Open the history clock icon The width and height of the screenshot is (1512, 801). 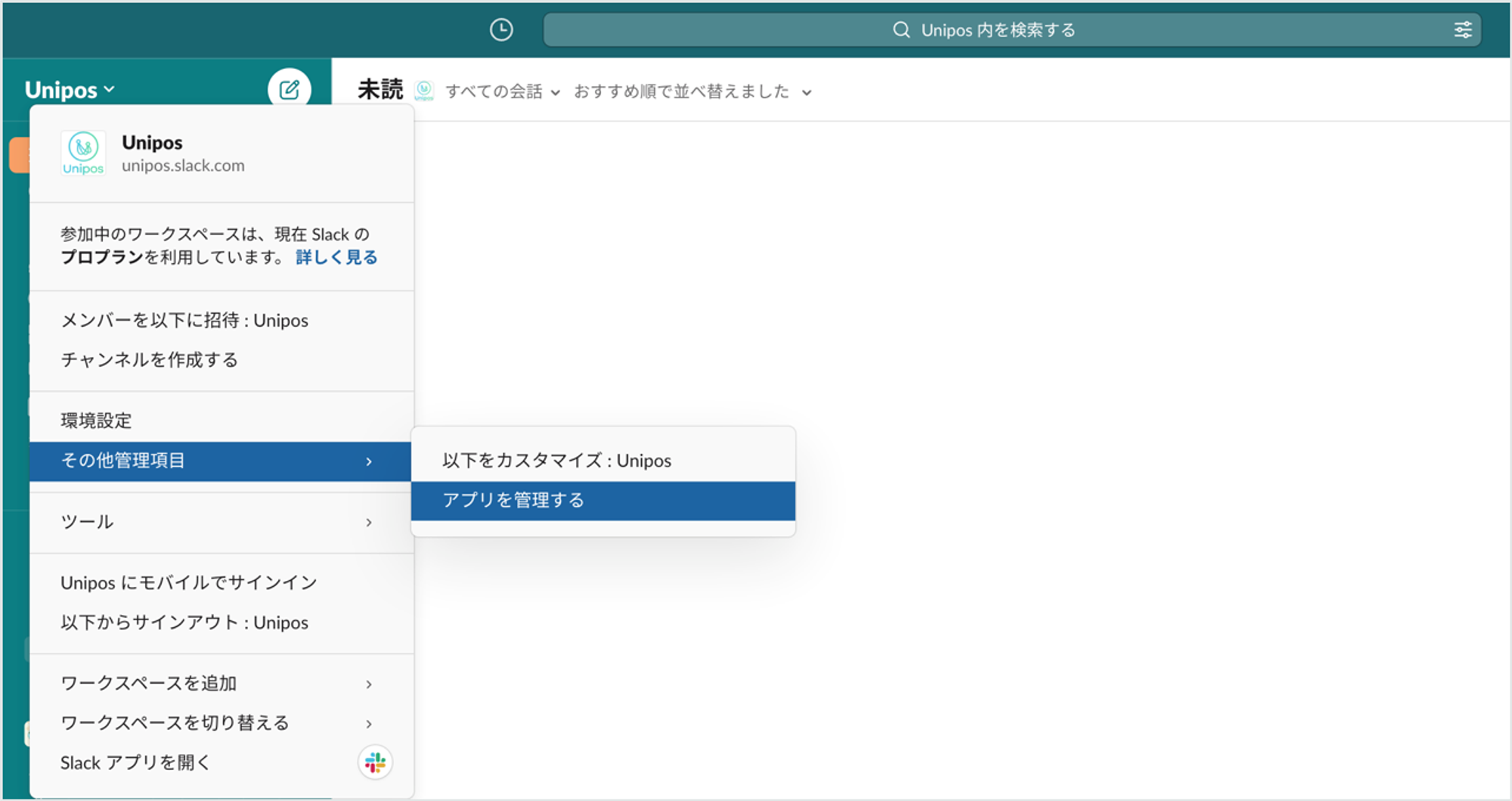click(501, 29)
